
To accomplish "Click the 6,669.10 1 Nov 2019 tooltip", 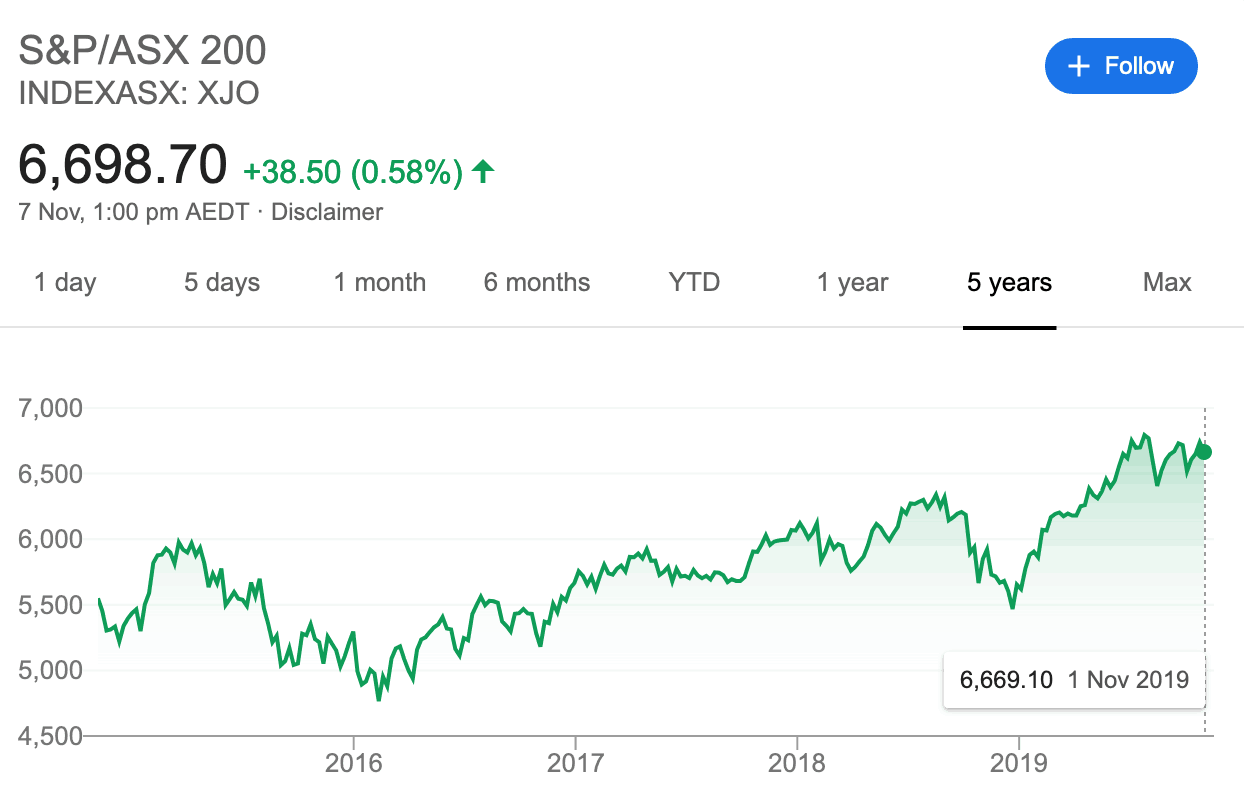I will pyautogui.click(x=1074, y=680).
